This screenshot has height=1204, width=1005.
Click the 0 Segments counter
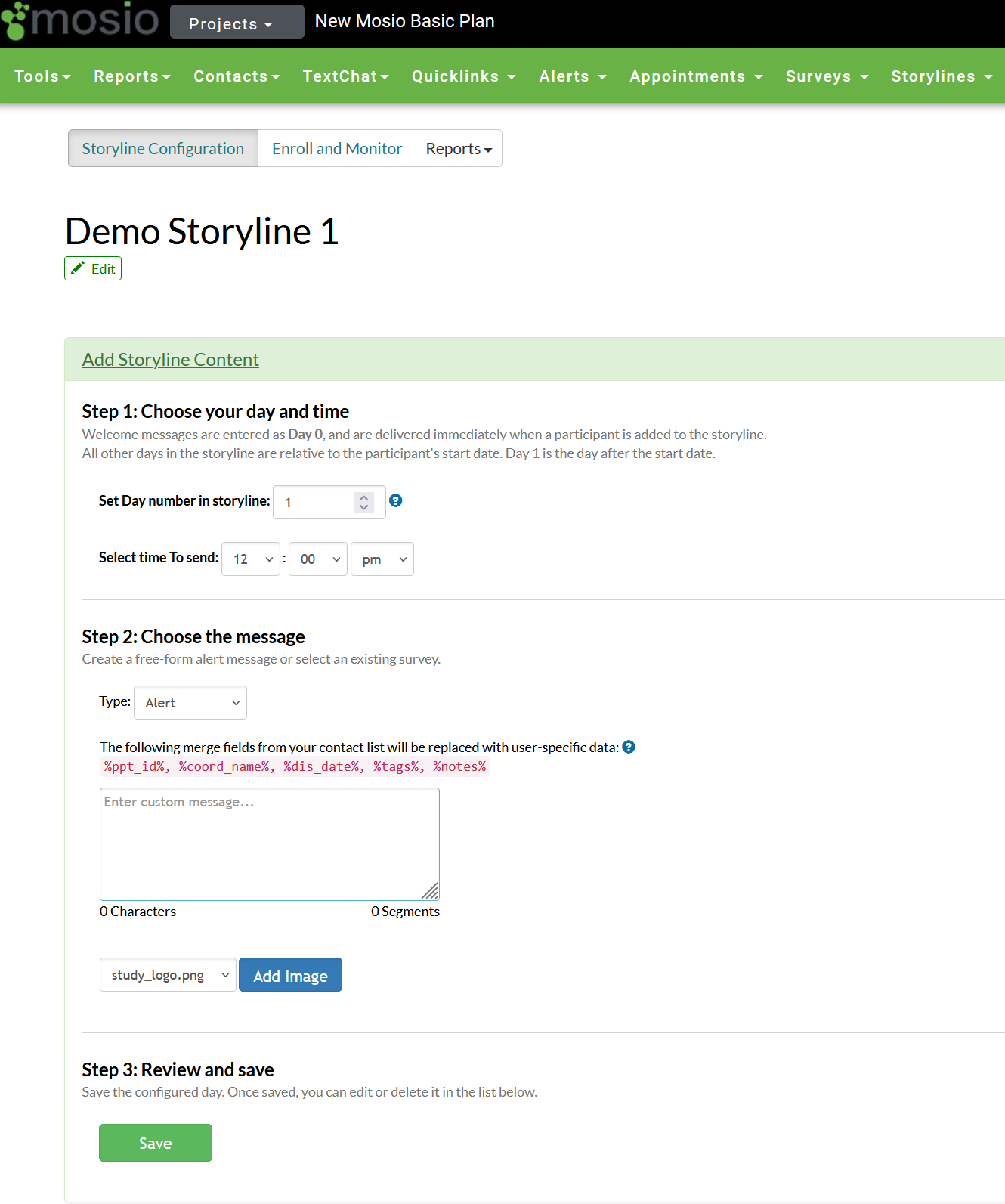(x=405, y=912)
